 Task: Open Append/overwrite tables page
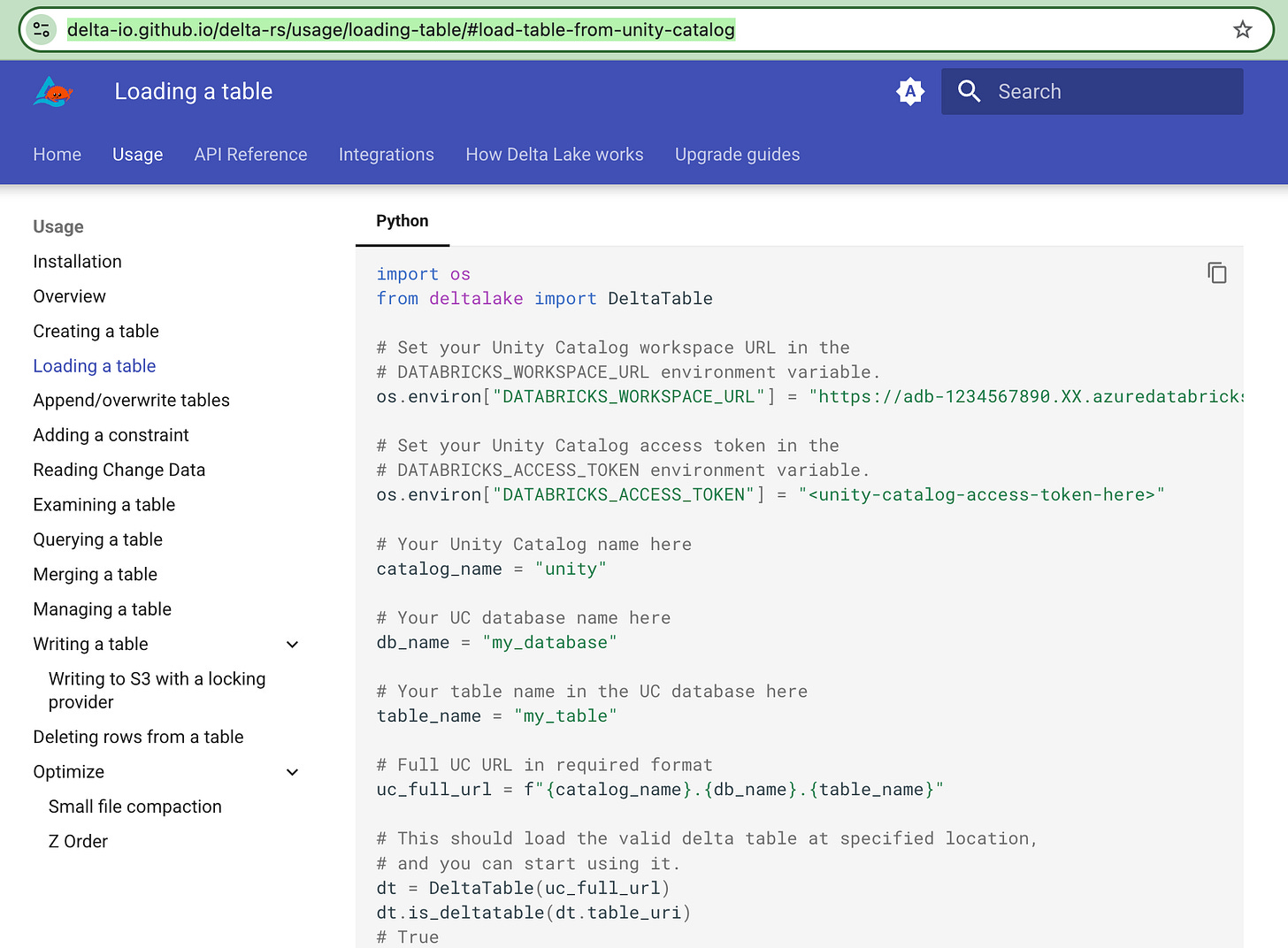[132, 401]
